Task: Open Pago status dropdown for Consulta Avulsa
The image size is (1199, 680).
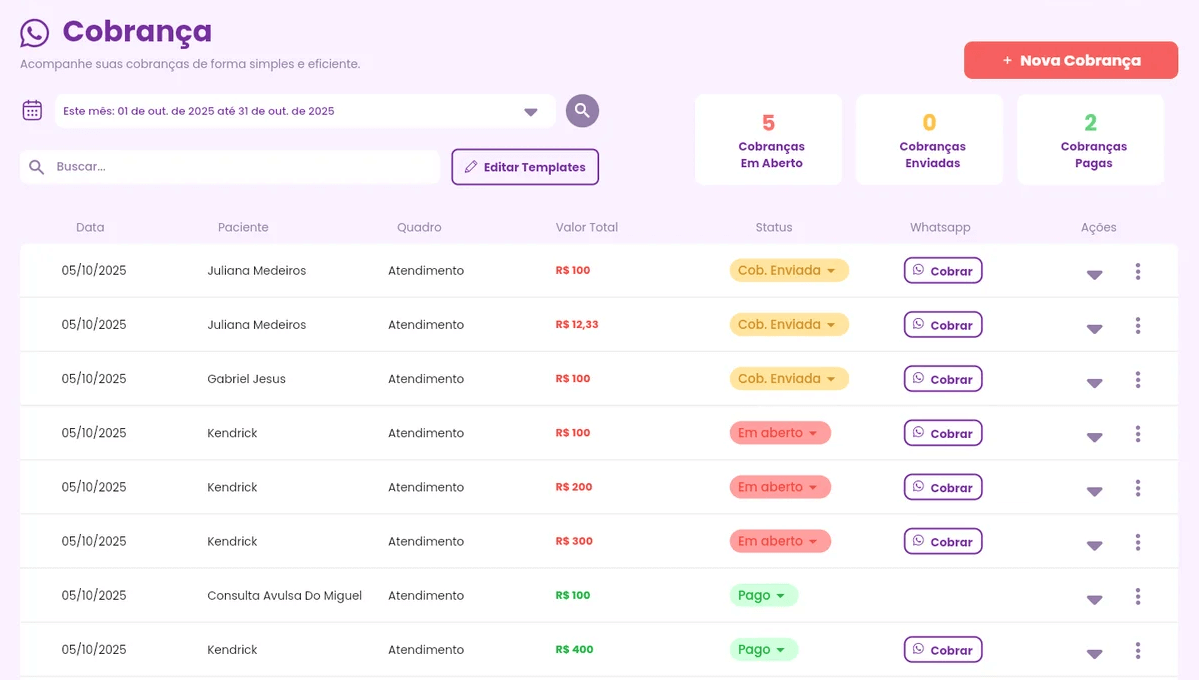Action: pyautogui.click(x=763, y=596)
